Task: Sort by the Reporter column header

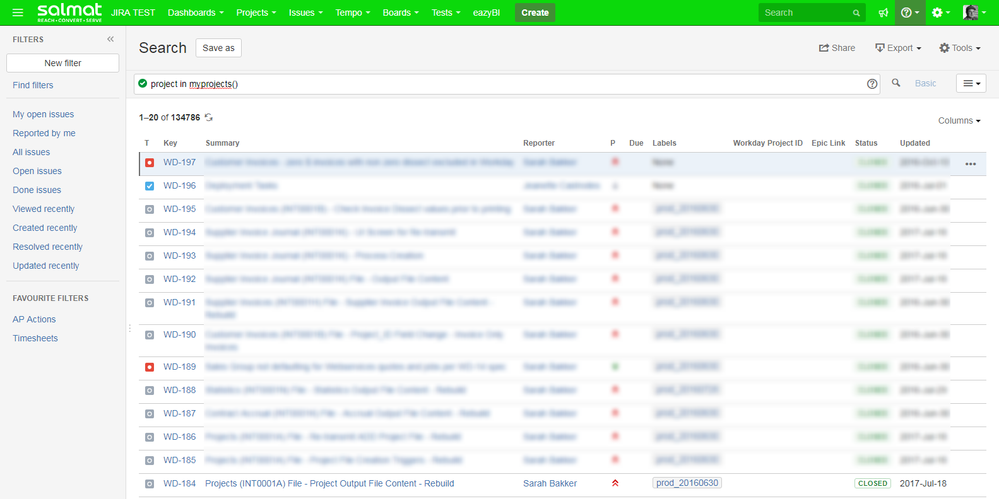Action: coord(539,143)
